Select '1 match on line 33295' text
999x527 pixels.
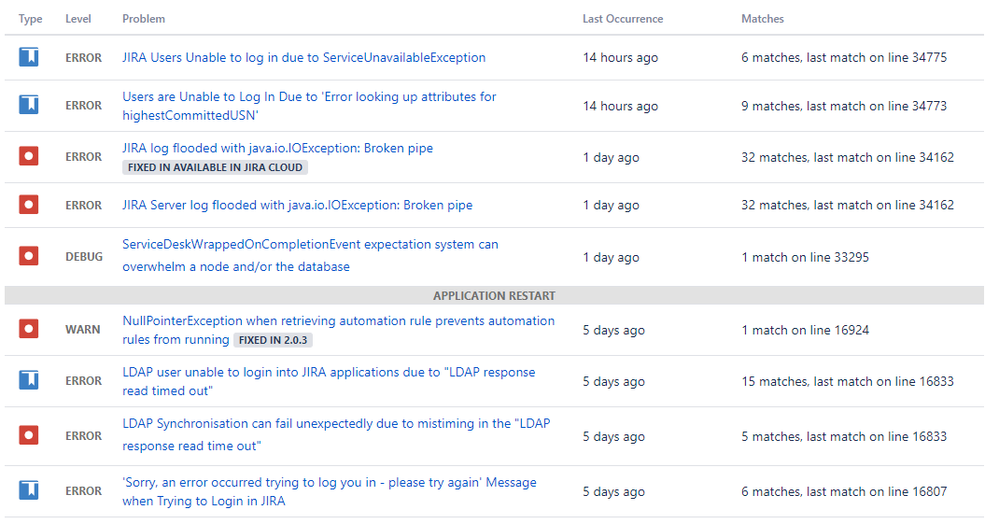805,257
